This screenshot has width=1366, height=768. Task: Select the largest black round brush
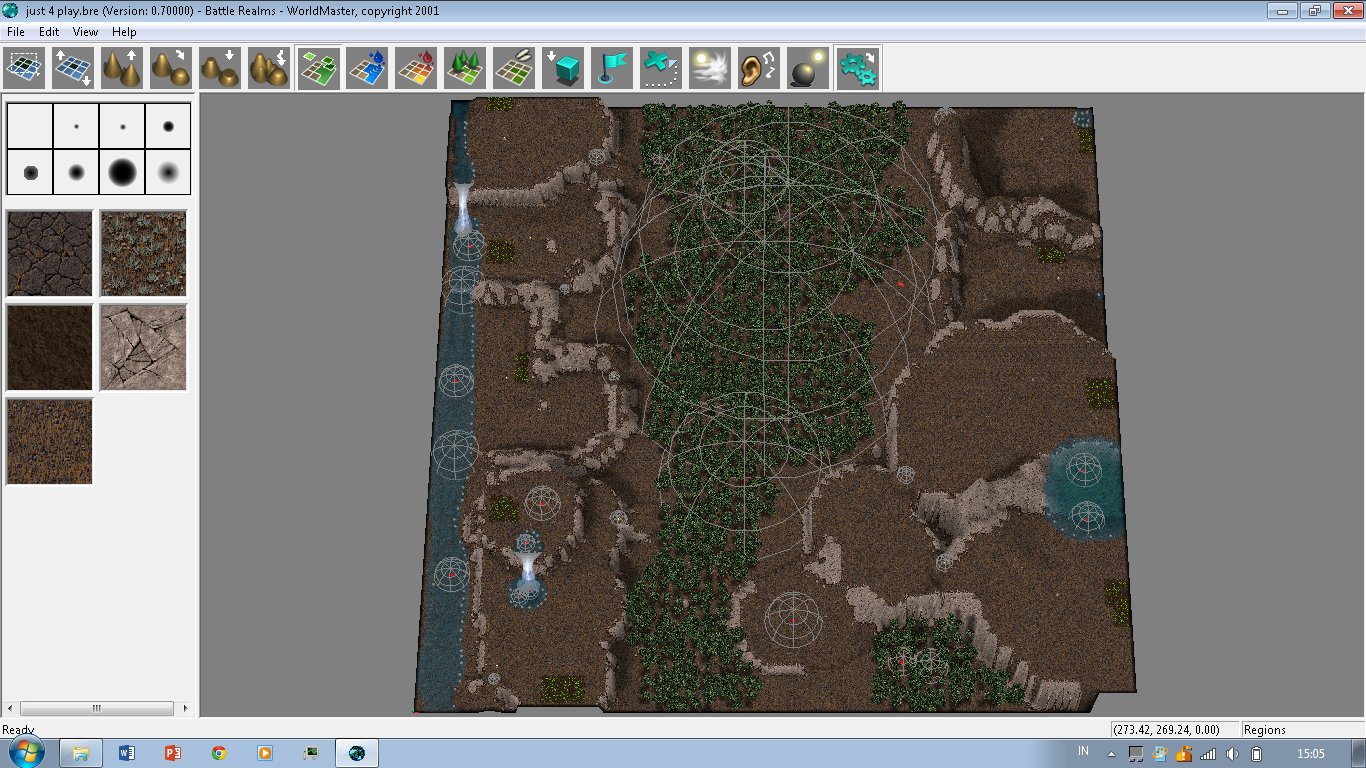click(x=122, y=172)
